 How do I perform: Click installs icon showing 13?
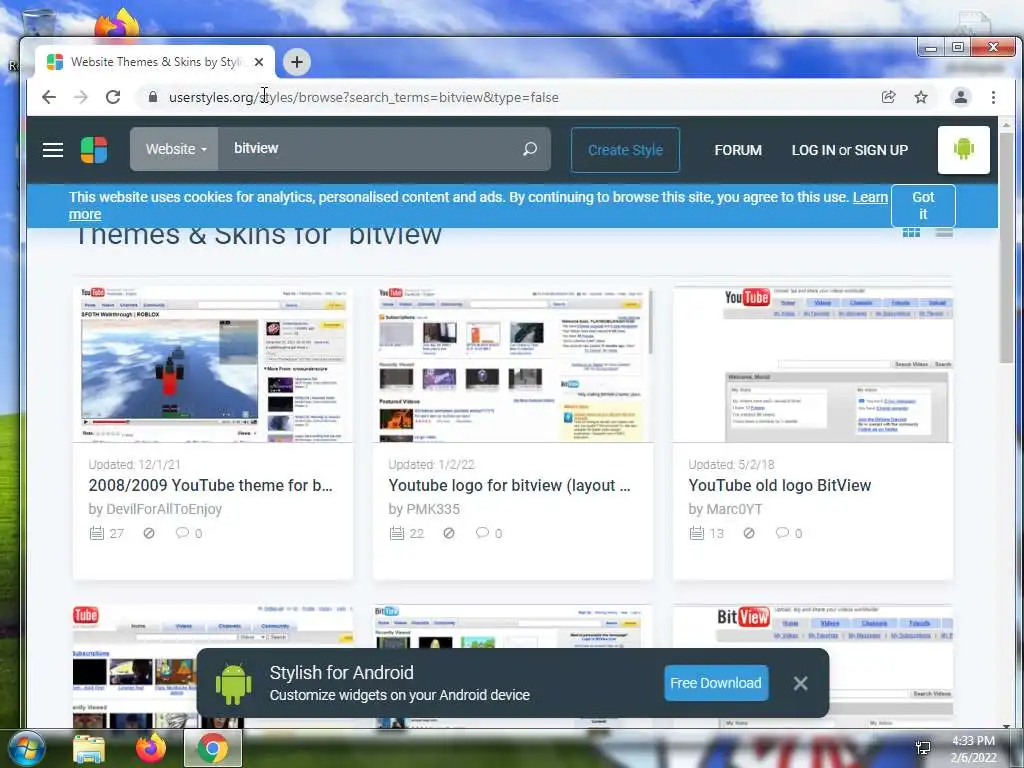point(696,533)
